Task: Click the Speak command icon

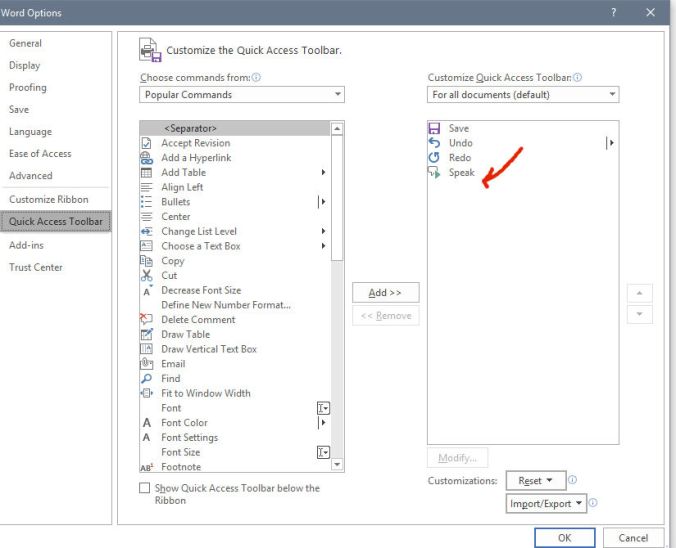Action: (x=434, y=173)
